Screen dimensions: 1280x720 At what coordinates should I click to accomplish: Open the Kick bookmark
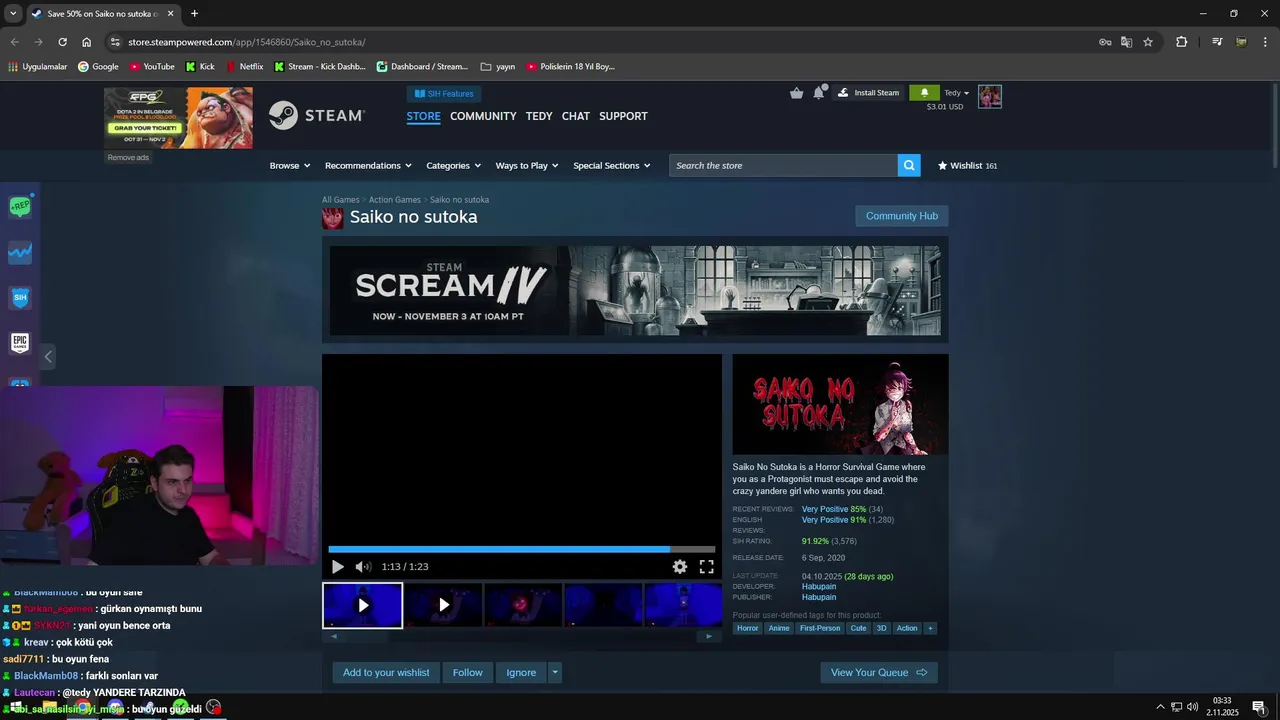pyautogui.click(x=200, y=67)
